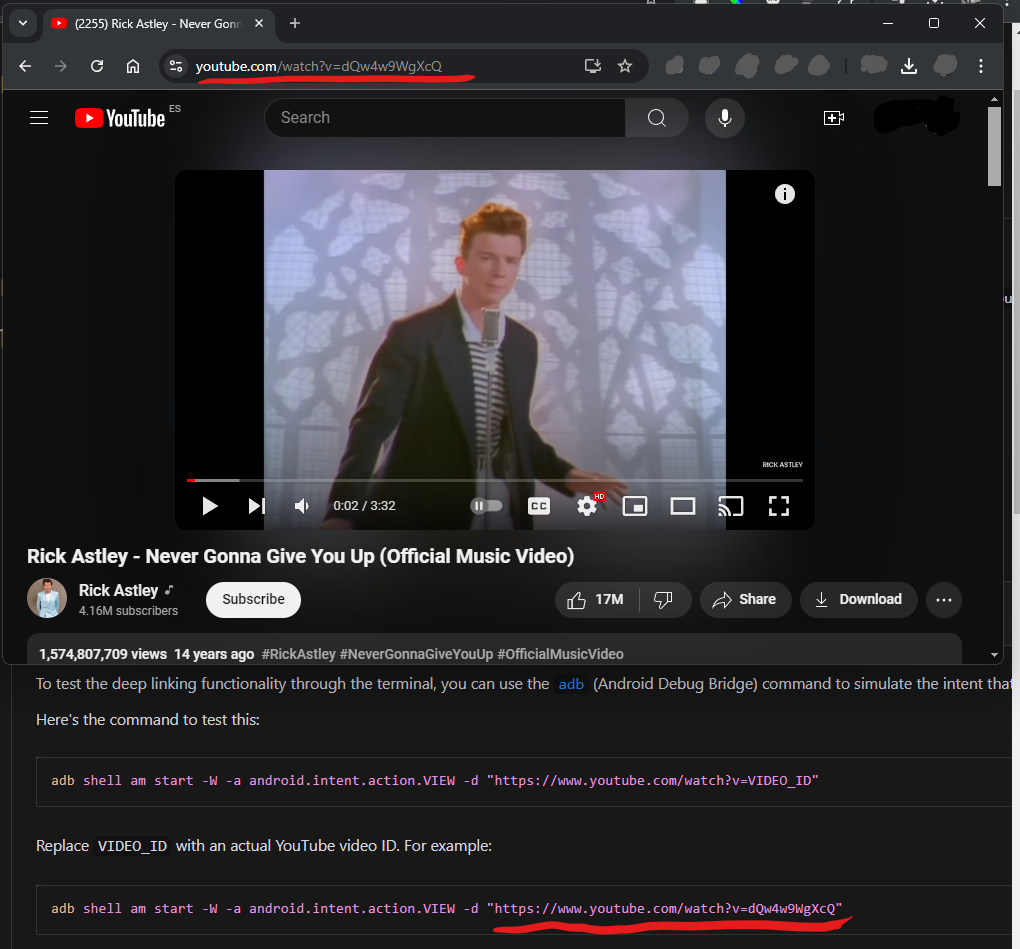Skip to the next video
This screenshot has width=1020, height=949.
(x=257, y=506)
